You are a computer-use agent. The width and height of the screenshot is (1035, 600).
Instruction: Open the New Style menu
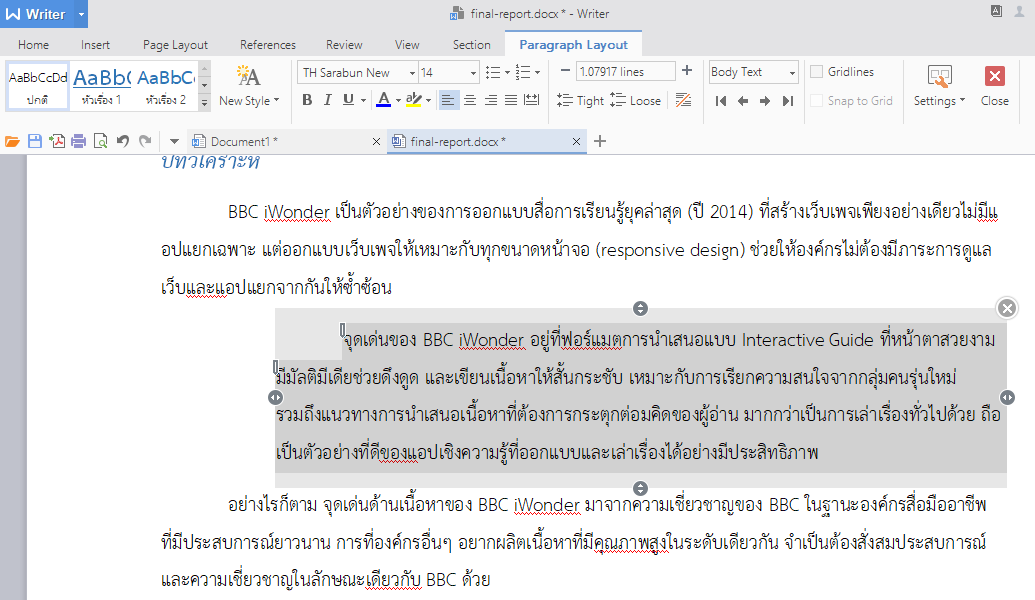click(249, 85)
